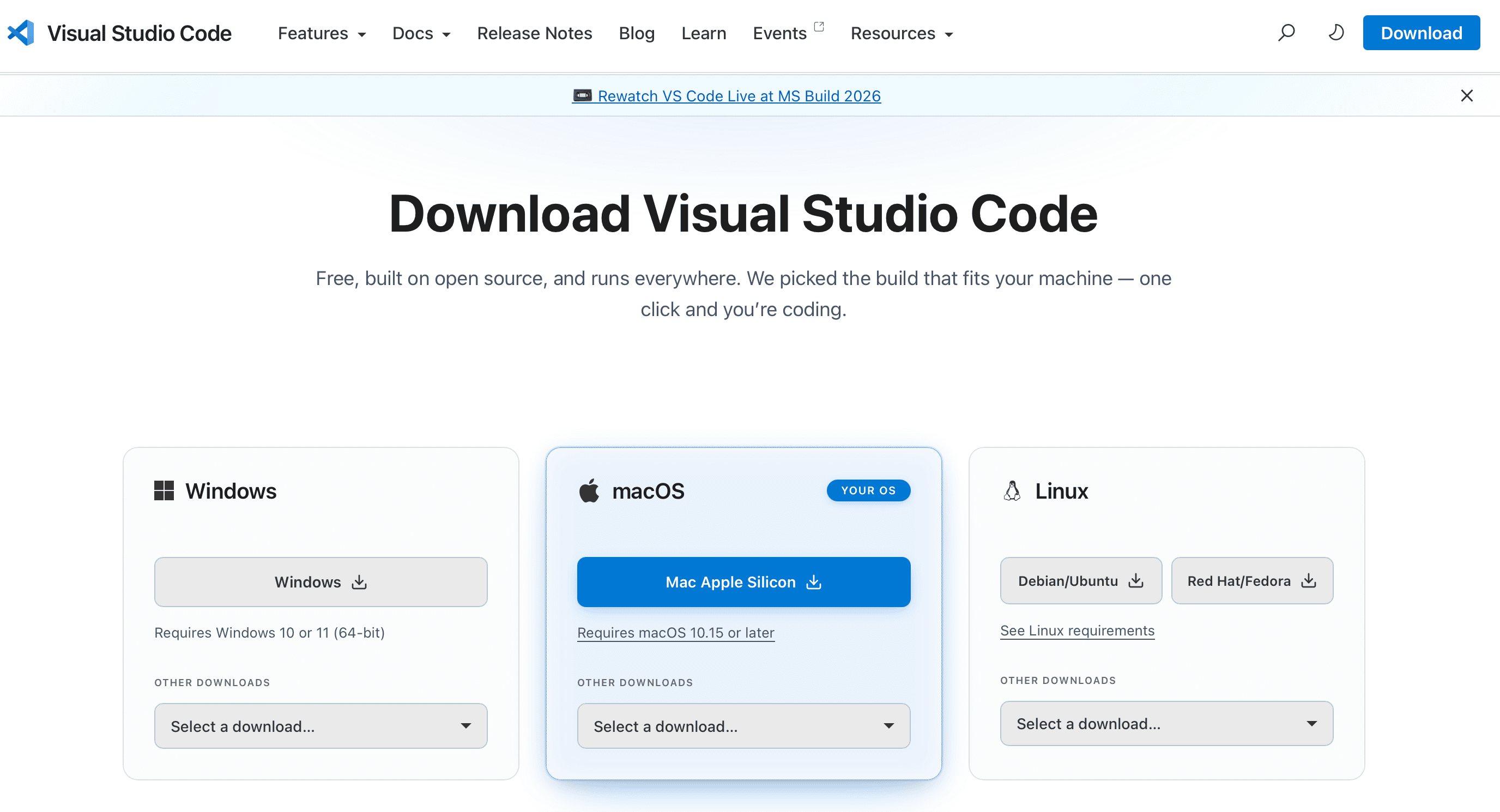The height and width of the screenshot is (812, 1500).
Task: Go to the Blog page
Action: pos(637,33)
